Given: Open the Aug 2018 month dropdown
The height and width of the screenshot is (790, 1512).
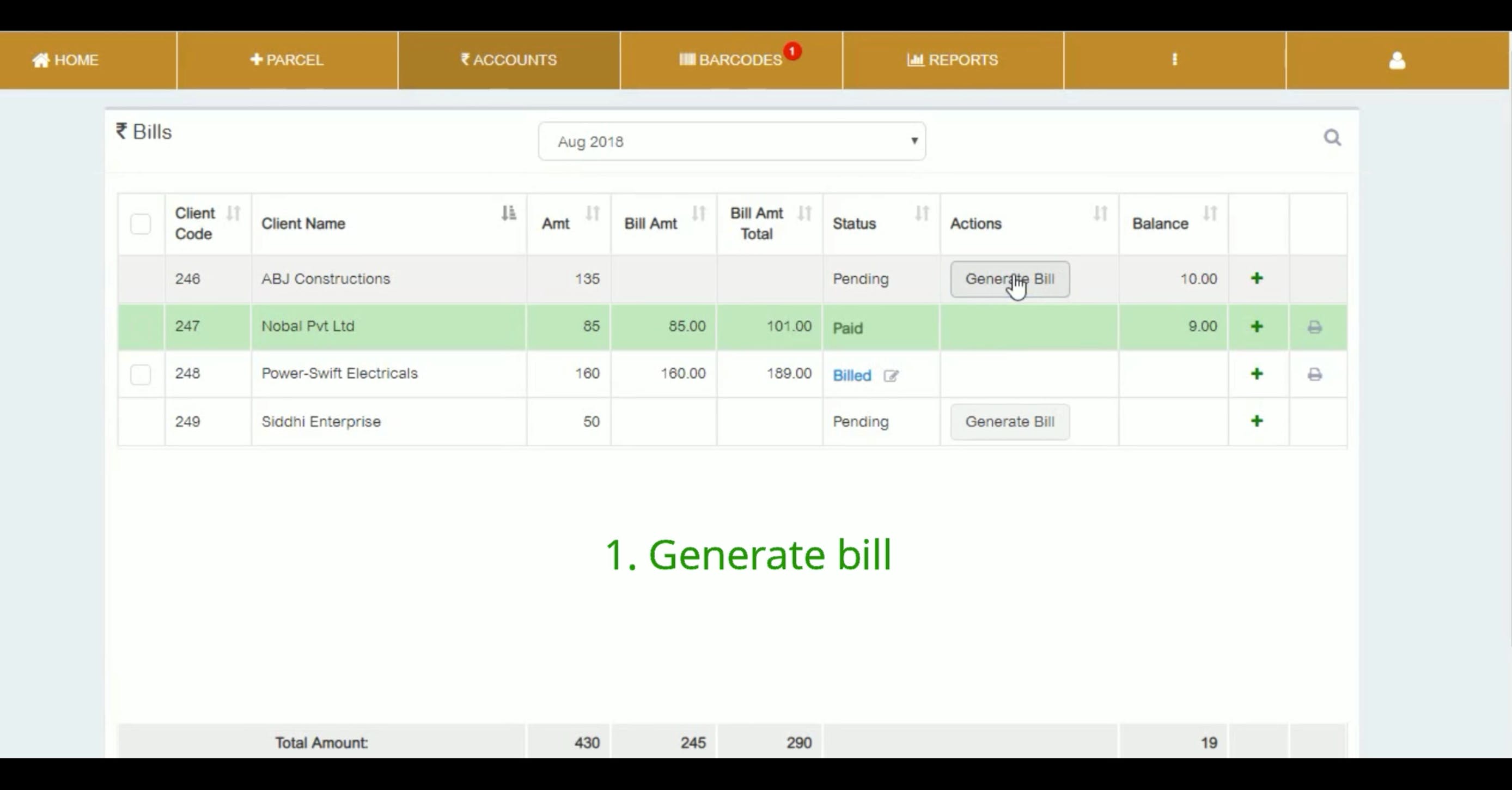Looking at the screenshot, I should coord(731,142).
